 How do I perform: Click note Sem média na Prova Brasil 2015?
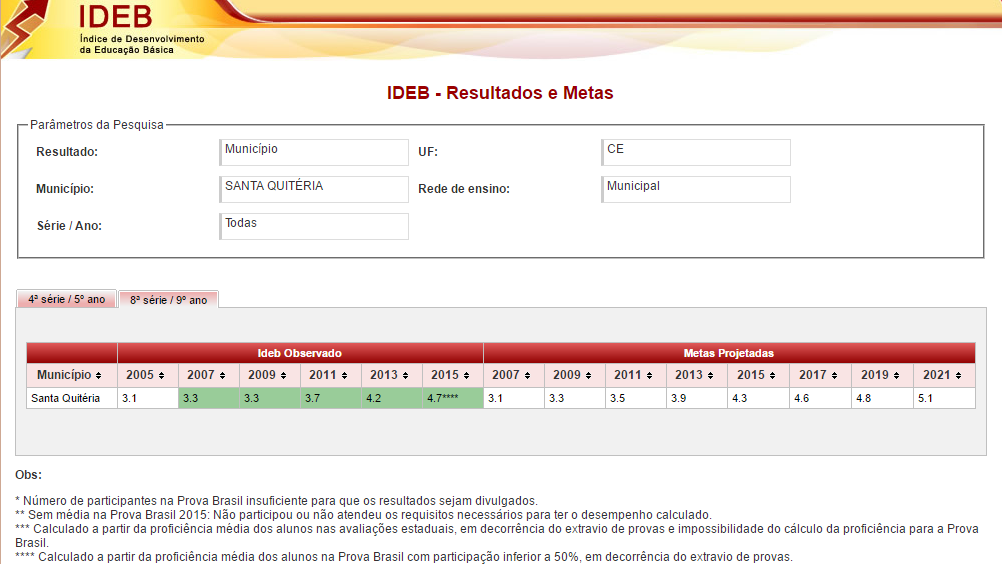[364, 515]
